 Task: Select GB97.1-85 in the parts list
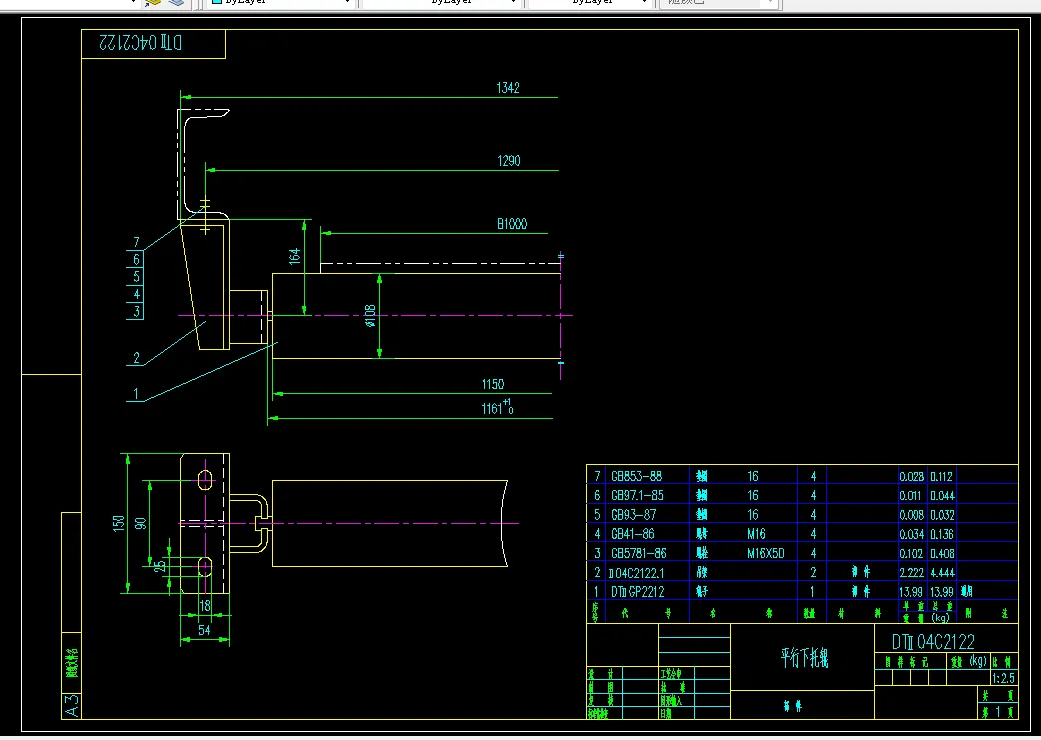pos(637,495)
